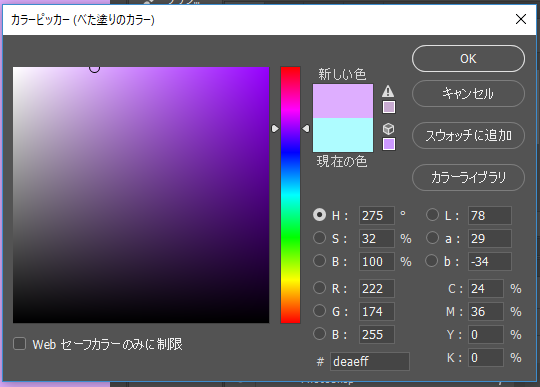Select the G green radio button

click(x=320, y=311)
